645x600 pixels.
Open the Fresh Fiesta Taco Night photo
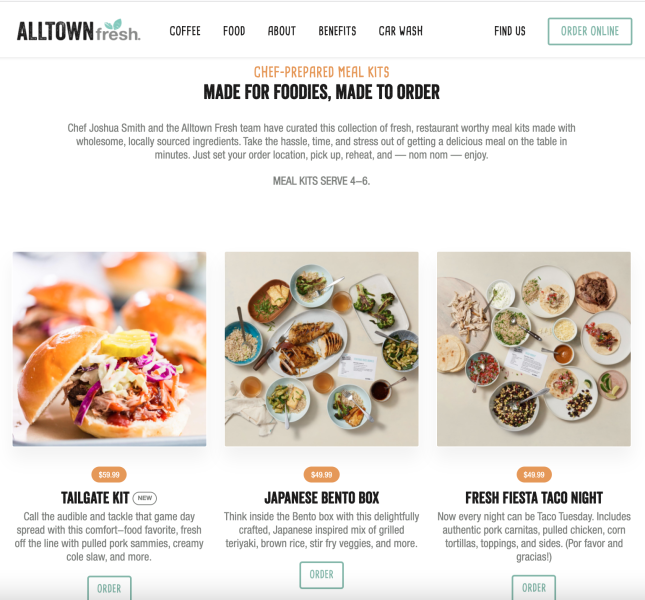pos(534,349)
